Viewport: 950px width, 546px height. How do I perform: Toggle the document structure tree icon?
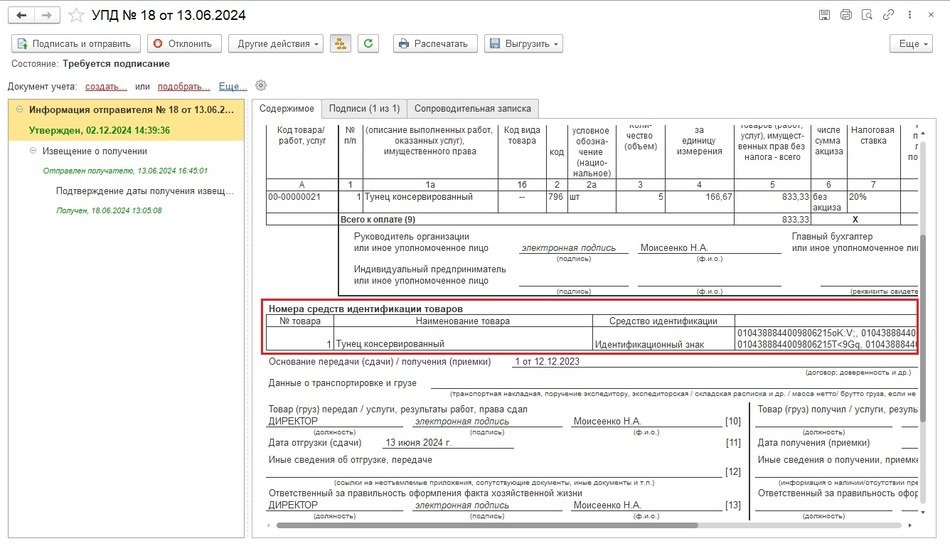(341, 44)
